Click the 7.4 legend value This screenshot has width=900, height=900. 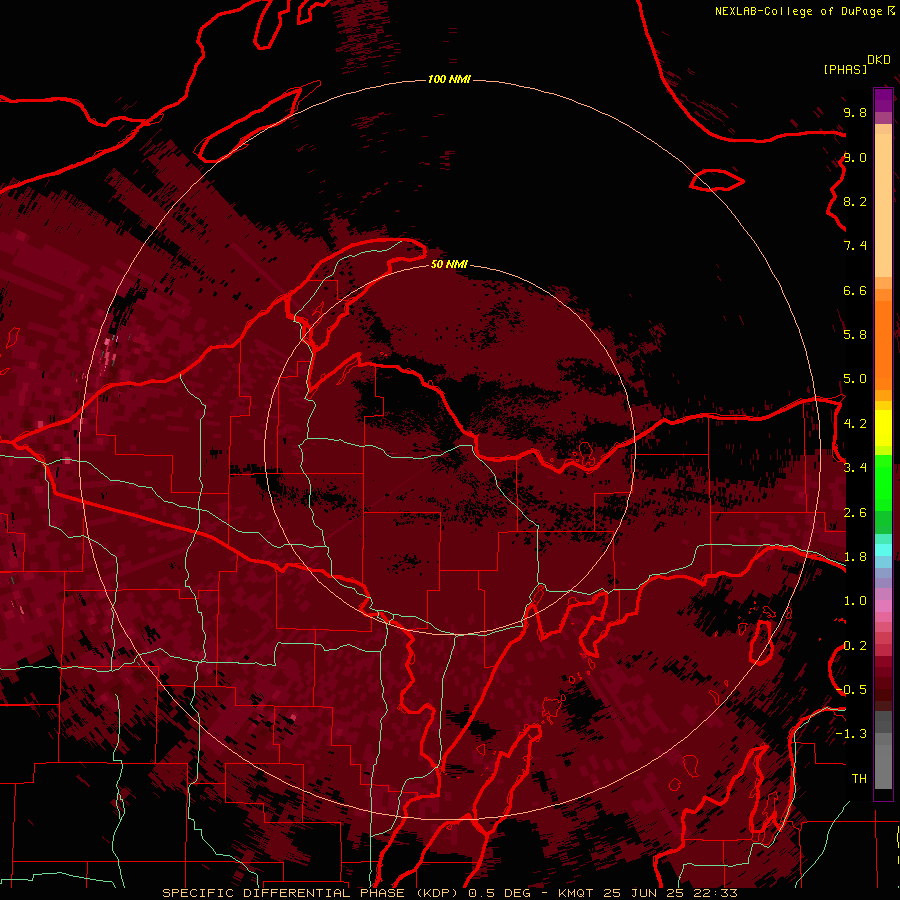coord(855,246)
